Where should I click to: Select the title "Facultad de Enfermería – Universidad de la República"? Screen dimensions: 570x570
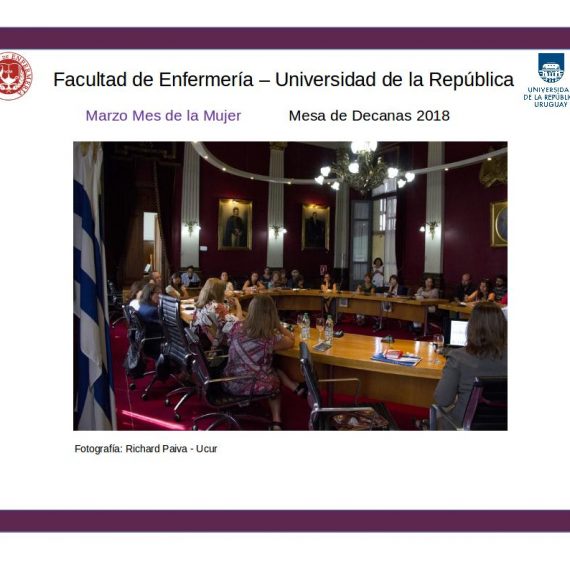(284, 80)
